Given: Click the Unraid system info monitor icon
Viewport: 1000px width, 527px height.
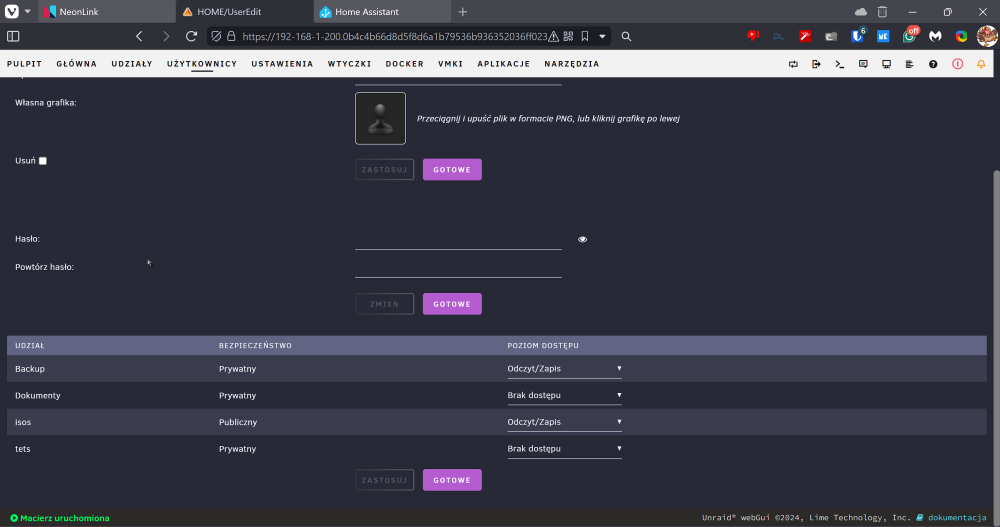Looking at the screenshot, I should pos(886,64).
